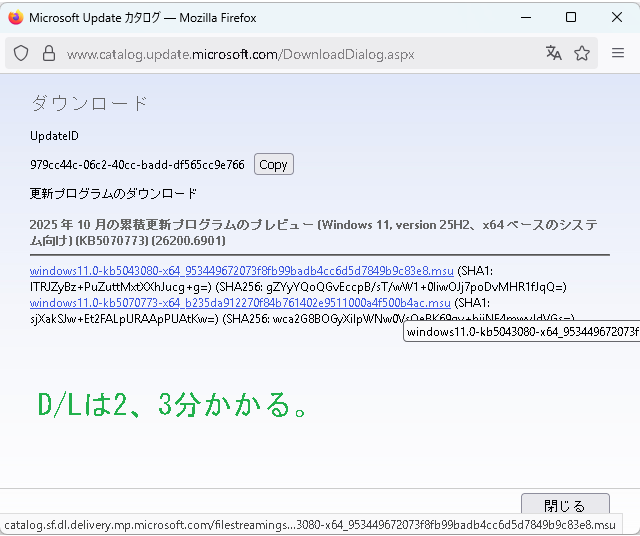640x536 pixels.
Task: Download the windows11.0-kb5070773 msu link
Action: [241, 302]
